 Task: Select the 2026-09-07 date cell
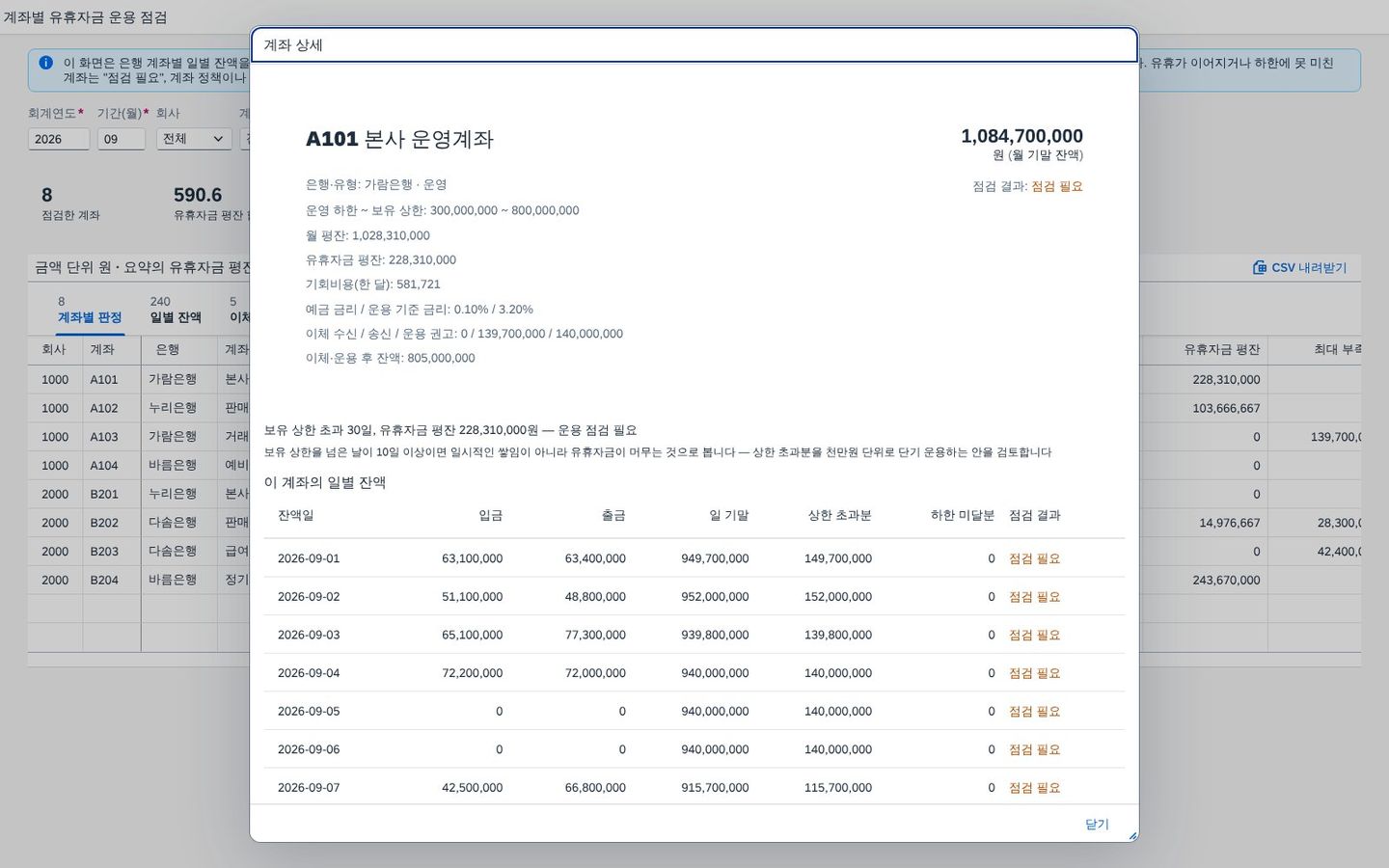tap(309, 788)
